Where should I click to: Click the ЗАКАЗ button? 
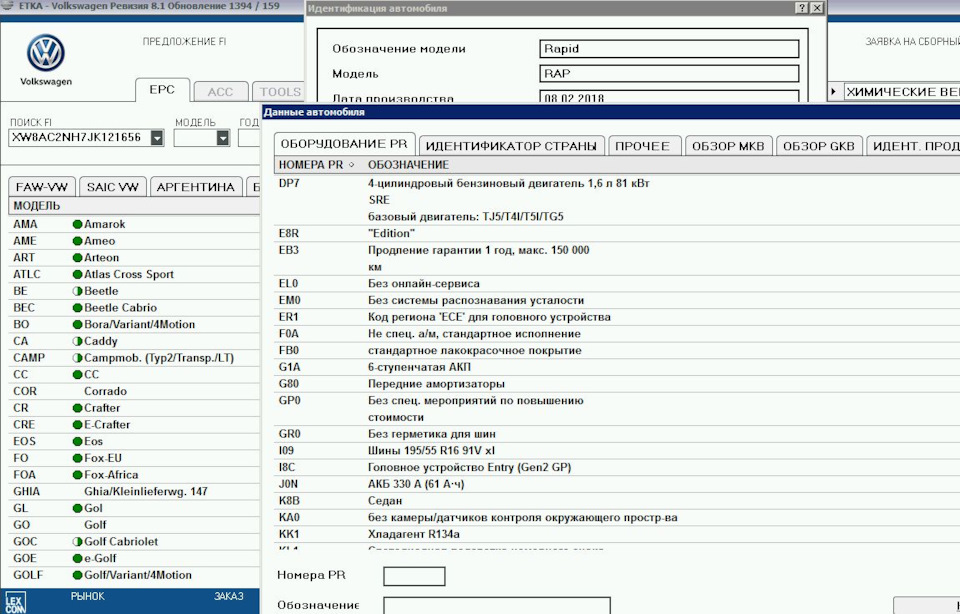[x=228, y=597]
